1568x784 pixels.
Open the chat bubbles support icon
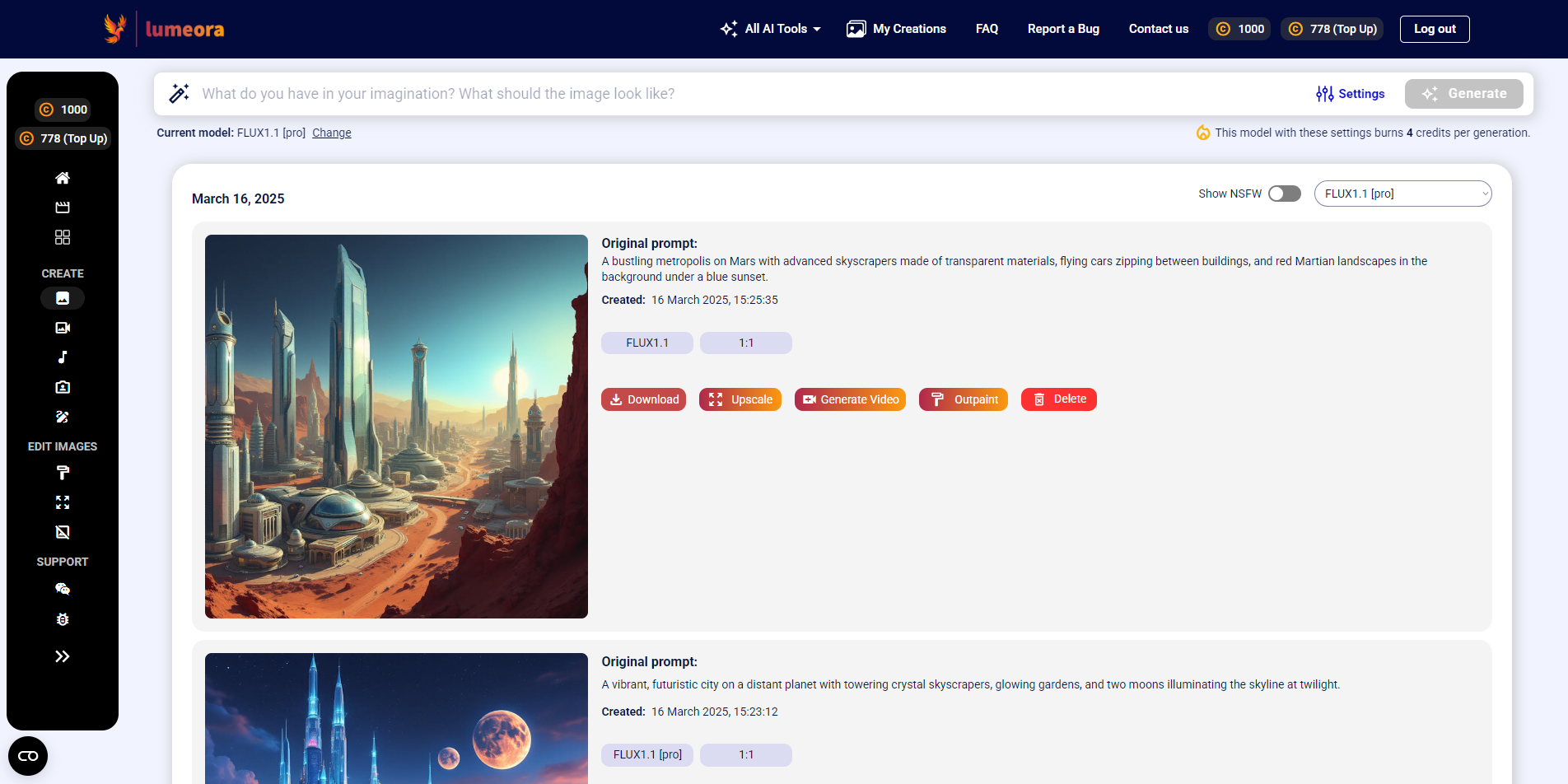coord(63,589)
